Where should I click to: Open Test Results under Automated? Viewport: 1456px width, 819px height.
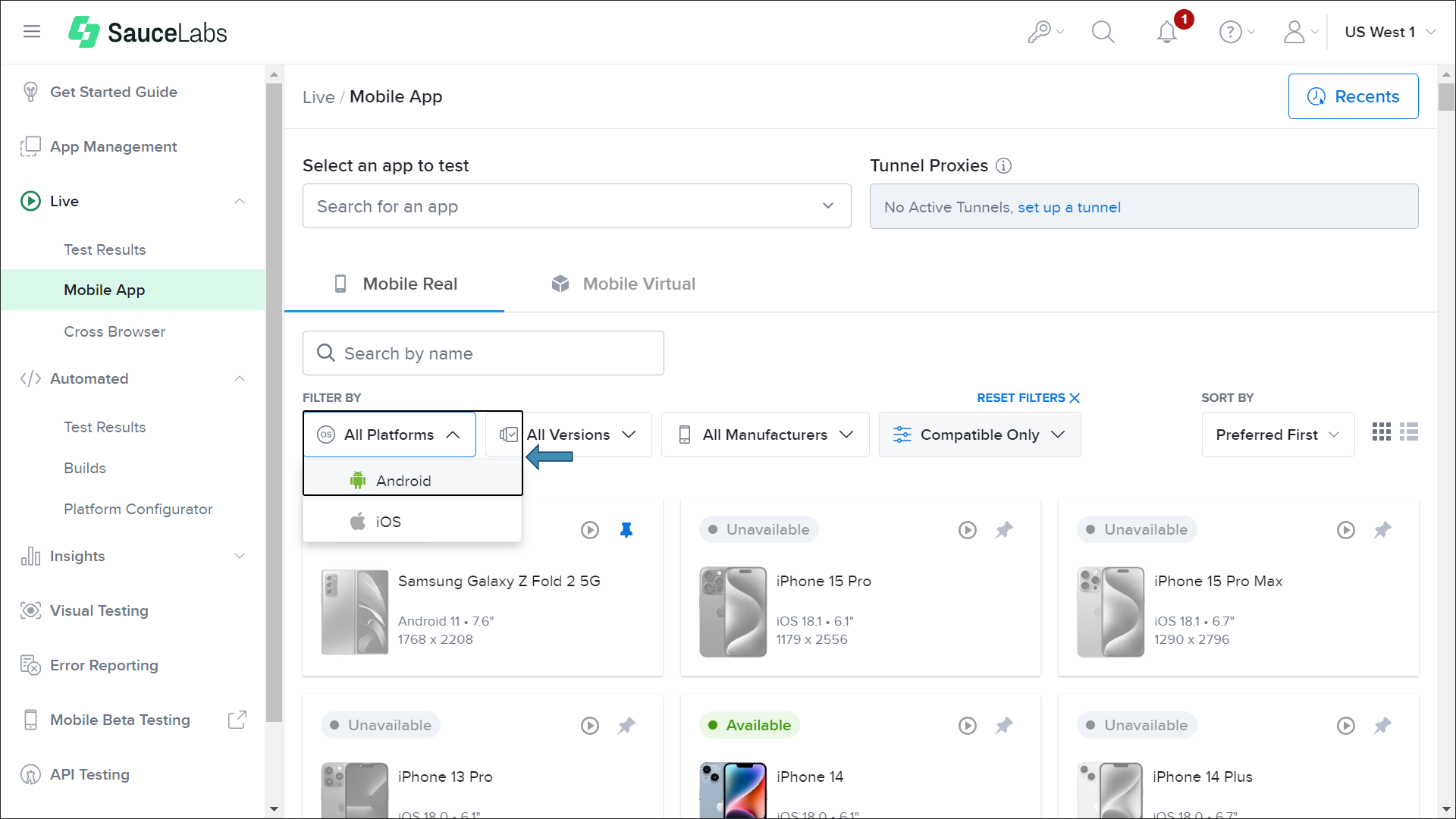pyautogui.click(x=105, y=427)
